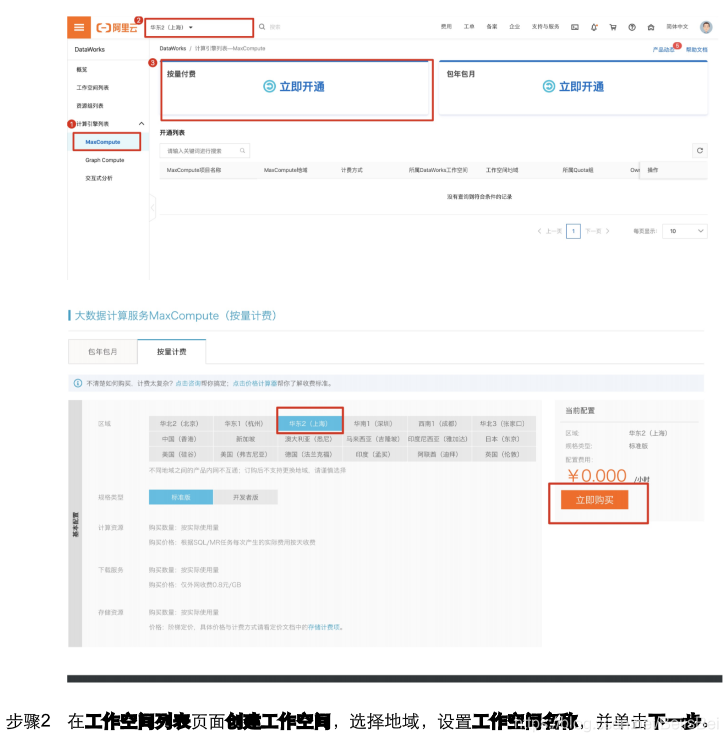
Task: Select 交互式分析 in the sidebar
Action: pyautogui.click(x=99, y=178)
